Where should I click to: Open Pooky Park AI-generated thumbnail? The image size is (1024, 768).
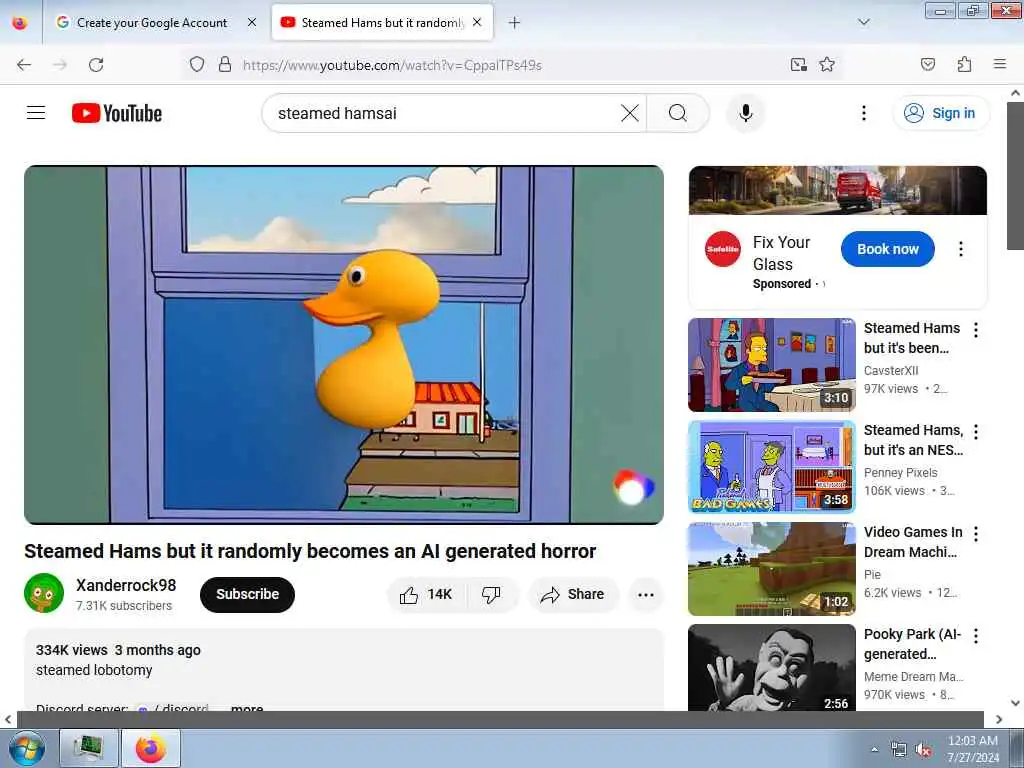click(x=772, y=667)
